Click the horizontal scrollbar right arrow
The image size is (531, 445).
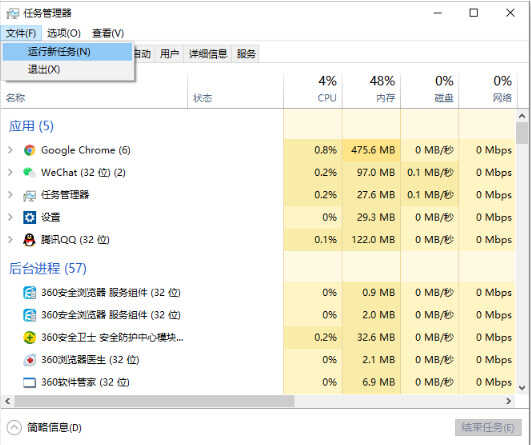point(508,401)
